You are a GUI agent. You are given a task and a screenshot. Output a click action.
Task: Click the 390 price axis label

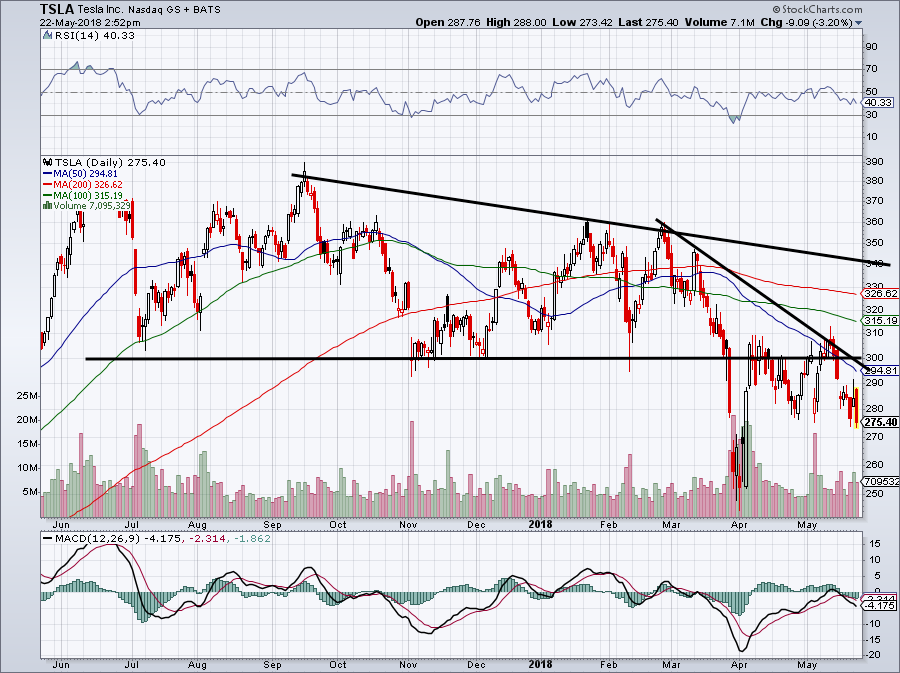875,162
